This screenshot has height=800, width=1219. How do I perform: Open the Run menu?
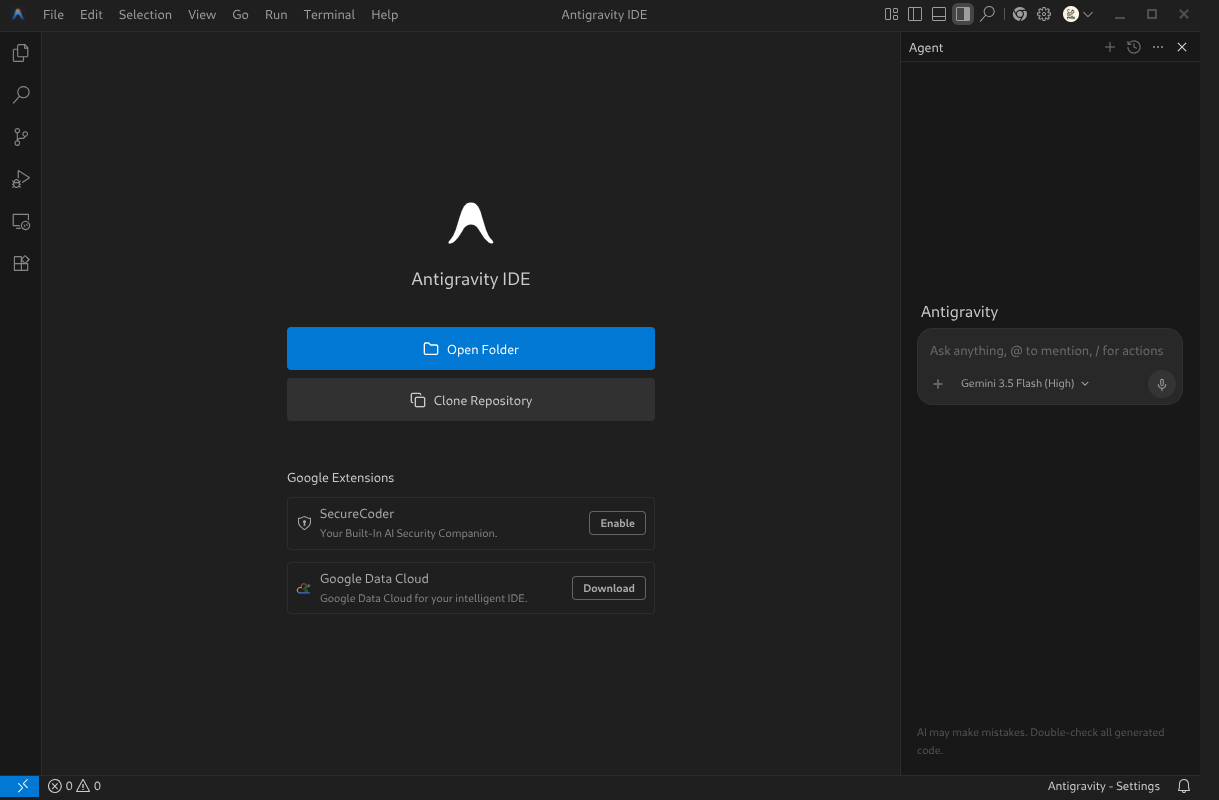click(276, 14)
